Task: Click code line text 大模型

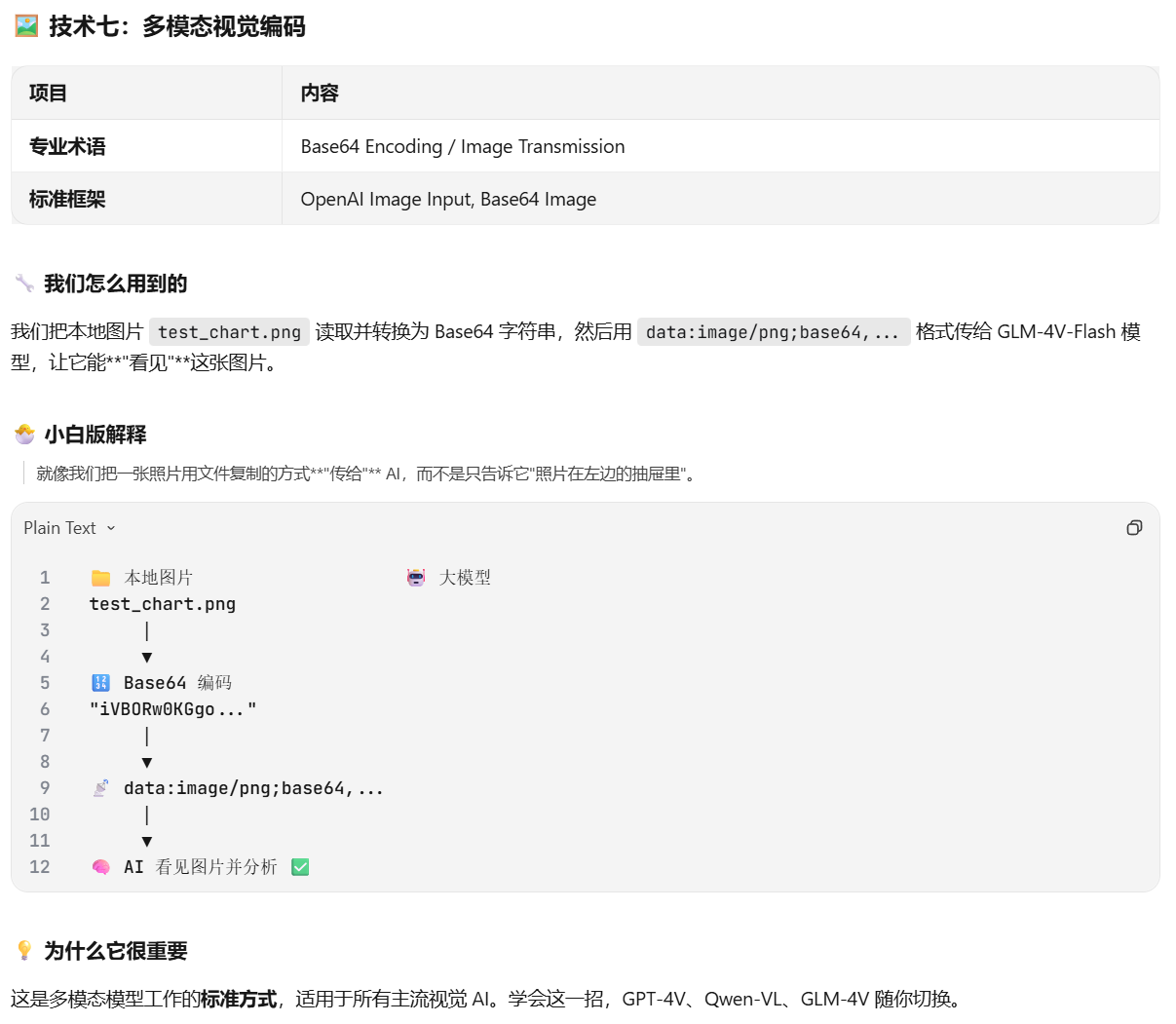Action: click(465, 578)
